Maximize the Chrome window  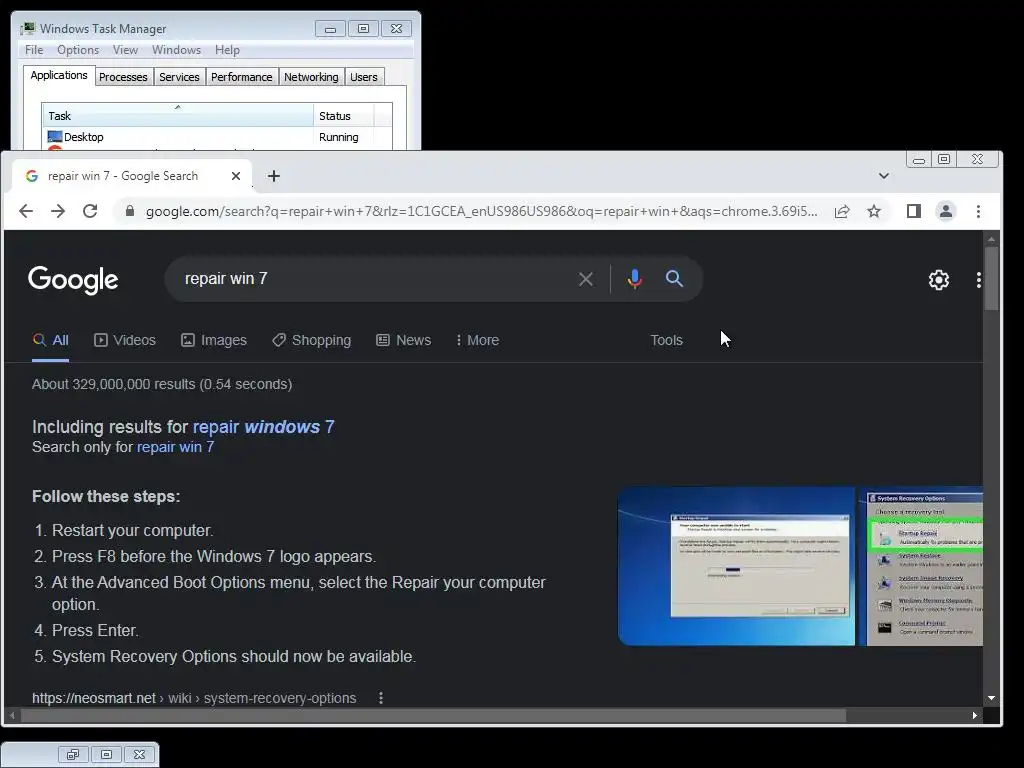944,159
